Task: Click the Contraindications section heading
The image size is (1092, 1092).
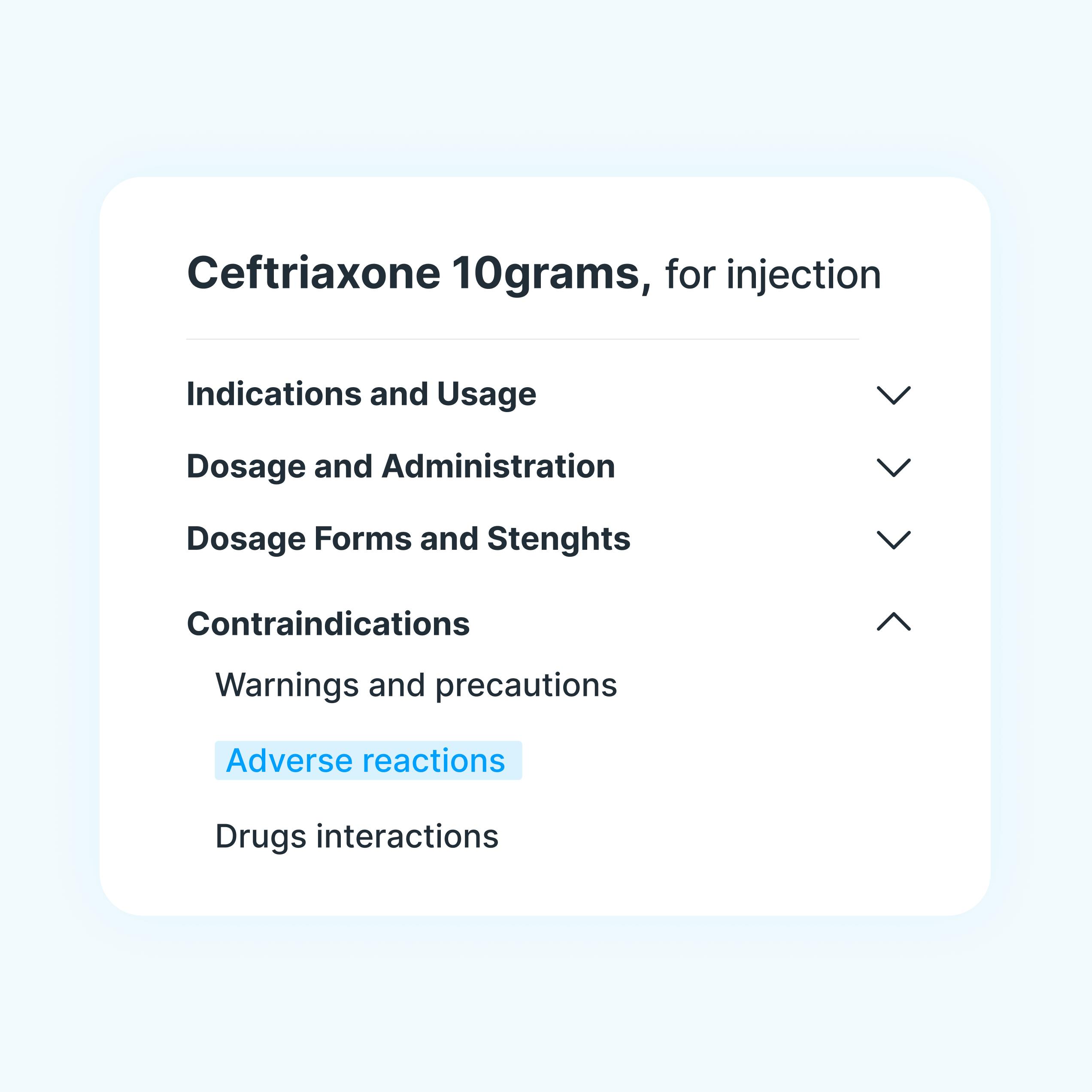Action: coord(328,624)
